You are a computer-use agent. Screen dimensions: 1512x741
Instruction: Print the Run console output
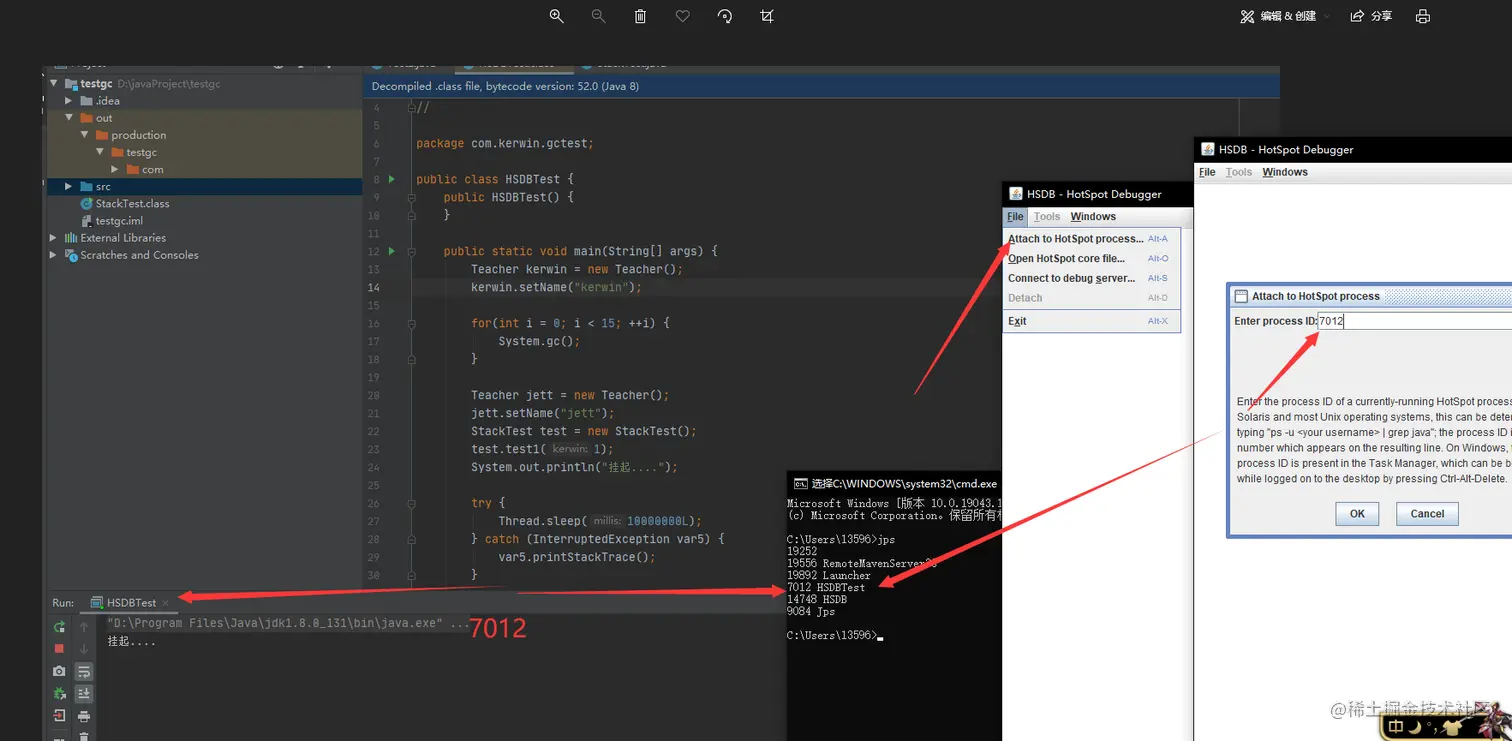coord(84,716)
